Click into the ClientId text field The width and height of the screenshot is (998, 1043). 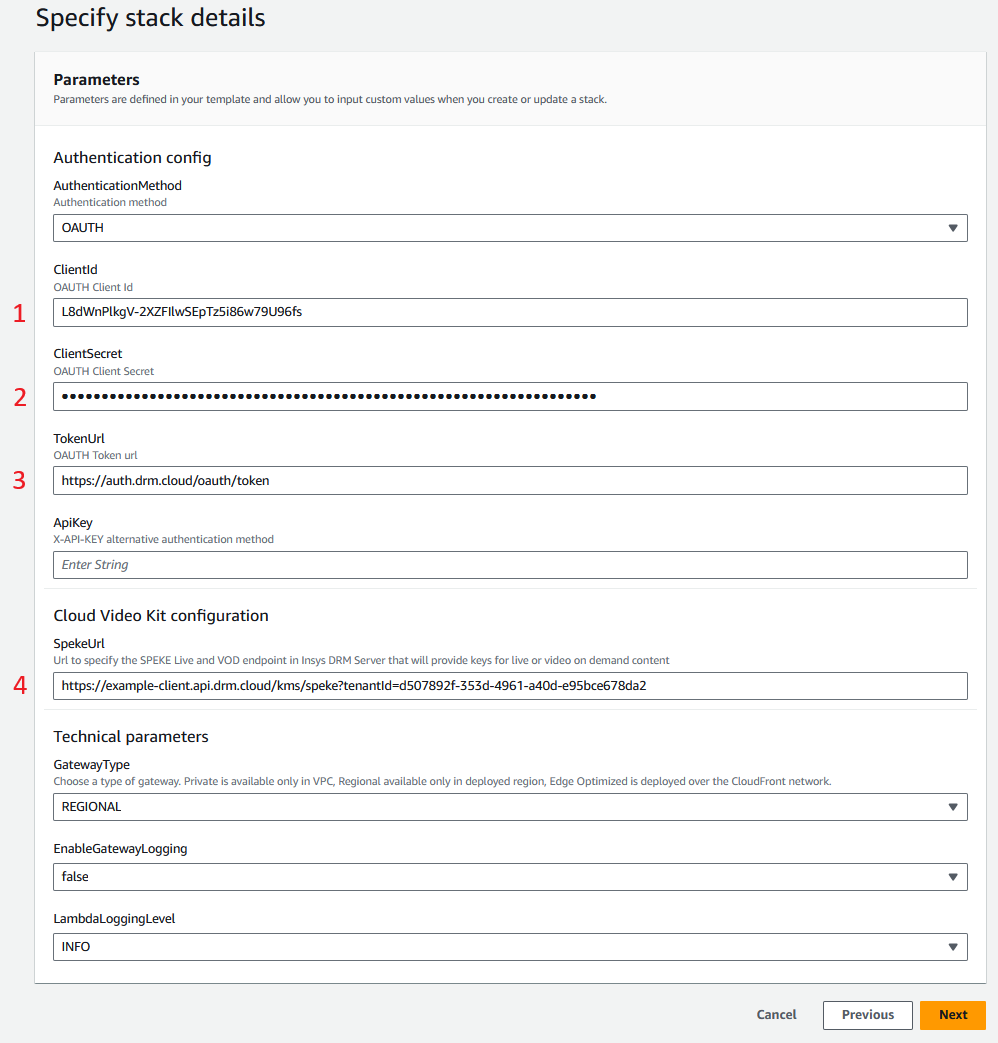click(509, 312)
